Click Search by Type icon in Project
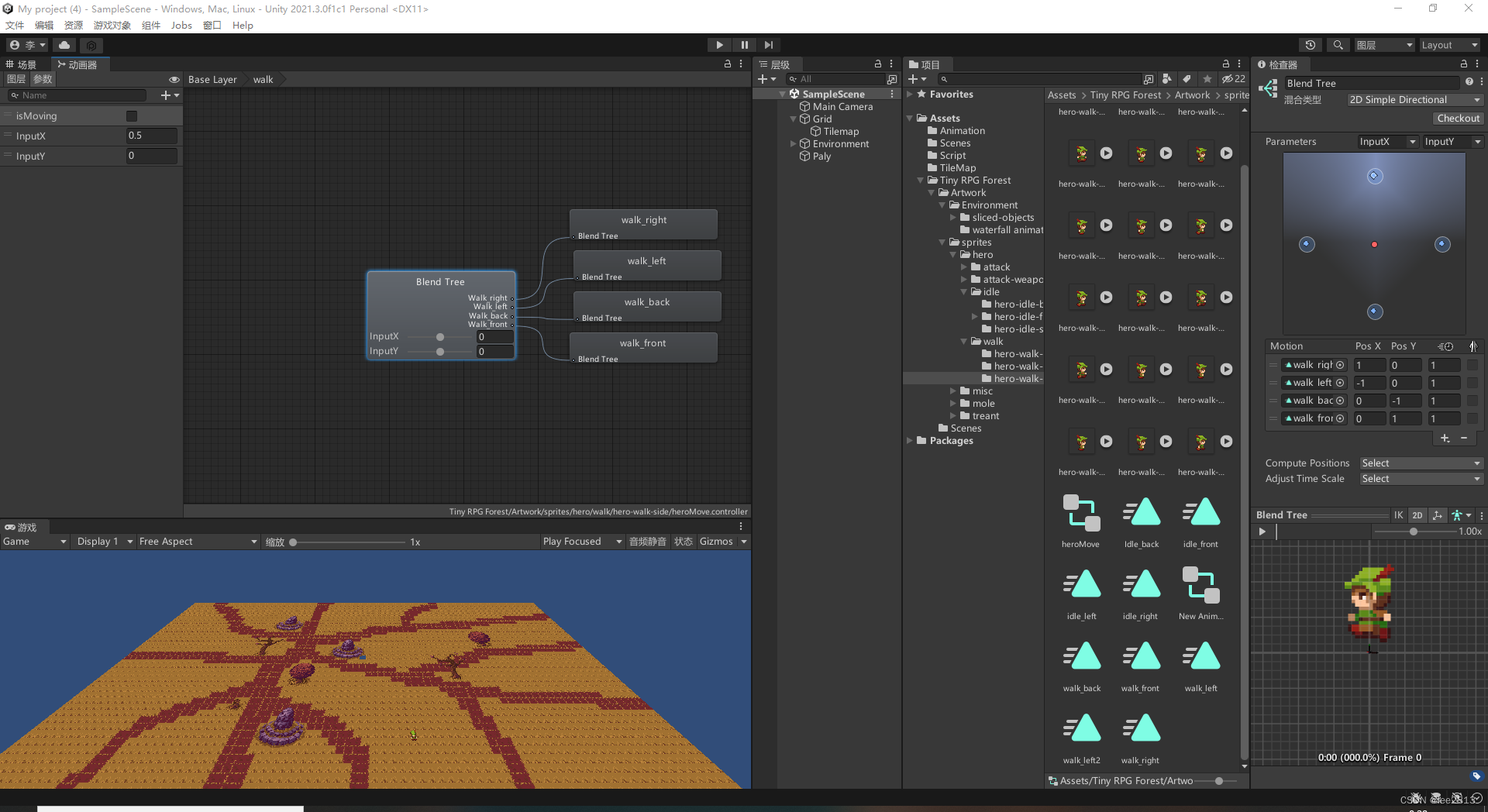Image resolution: width=1488 pixels, height=812 pixels. pyautogui.click(x=1167, y=79)
